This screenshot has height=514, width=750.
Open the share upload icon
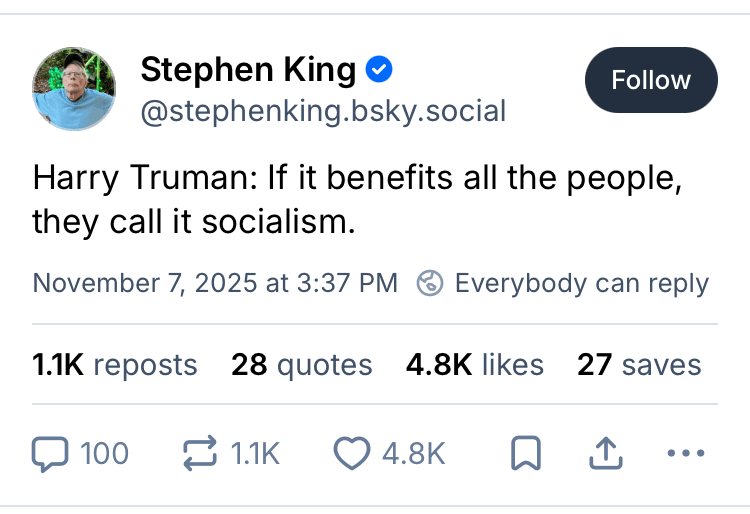point(605,455)
